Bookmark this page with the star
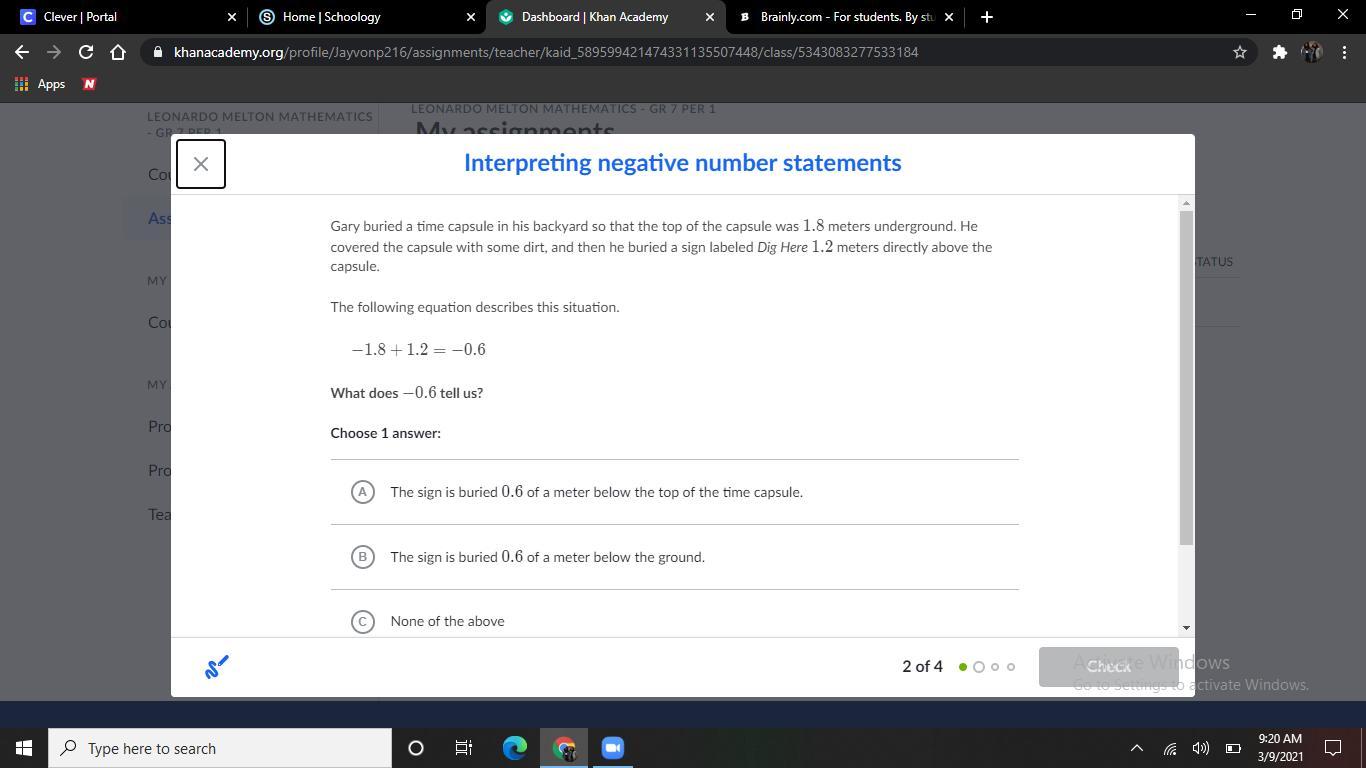The width and height of the screenshot is (1366, 768). (x=1240, y=52)
